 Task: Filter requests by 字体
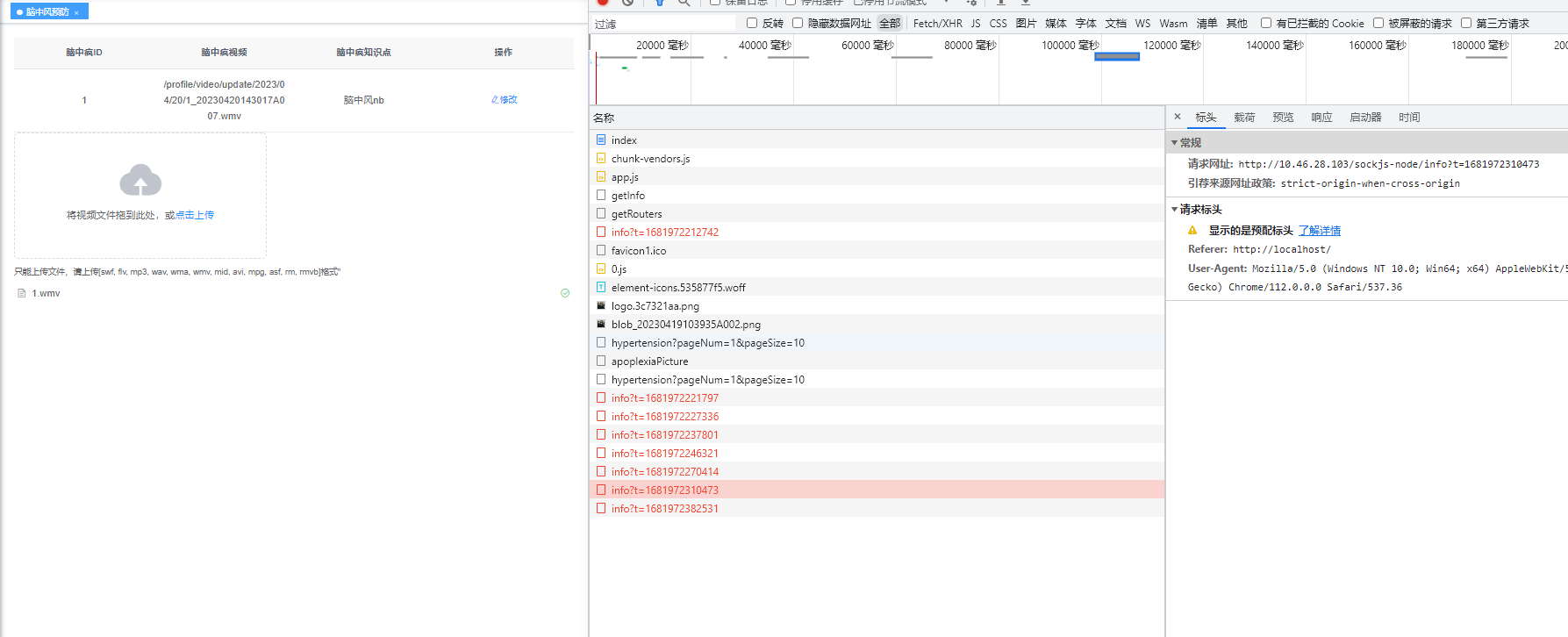[1085, 24]
